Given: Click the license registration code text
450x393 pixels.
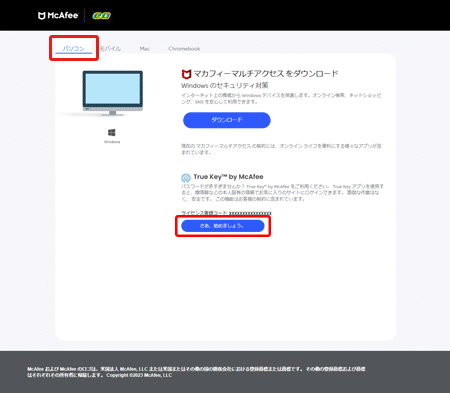Looking at the screenshot, I should (226, 213).
